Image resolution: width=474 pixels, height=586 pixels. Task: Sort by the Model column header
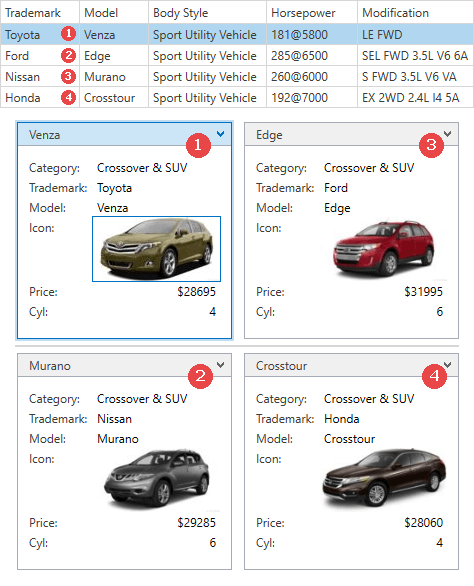pyautogui.click(x=114, y=13)
